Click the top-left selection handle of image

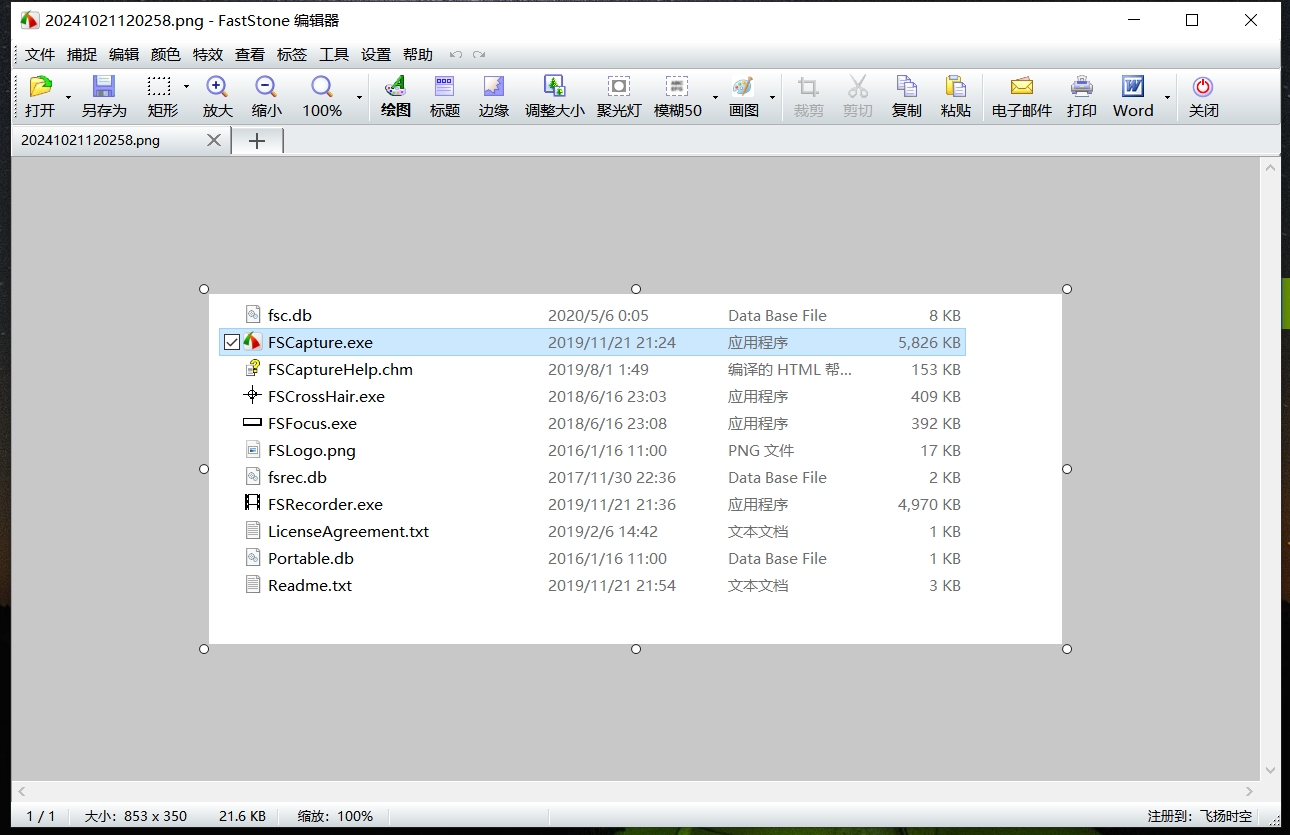[x=204, y=289]
